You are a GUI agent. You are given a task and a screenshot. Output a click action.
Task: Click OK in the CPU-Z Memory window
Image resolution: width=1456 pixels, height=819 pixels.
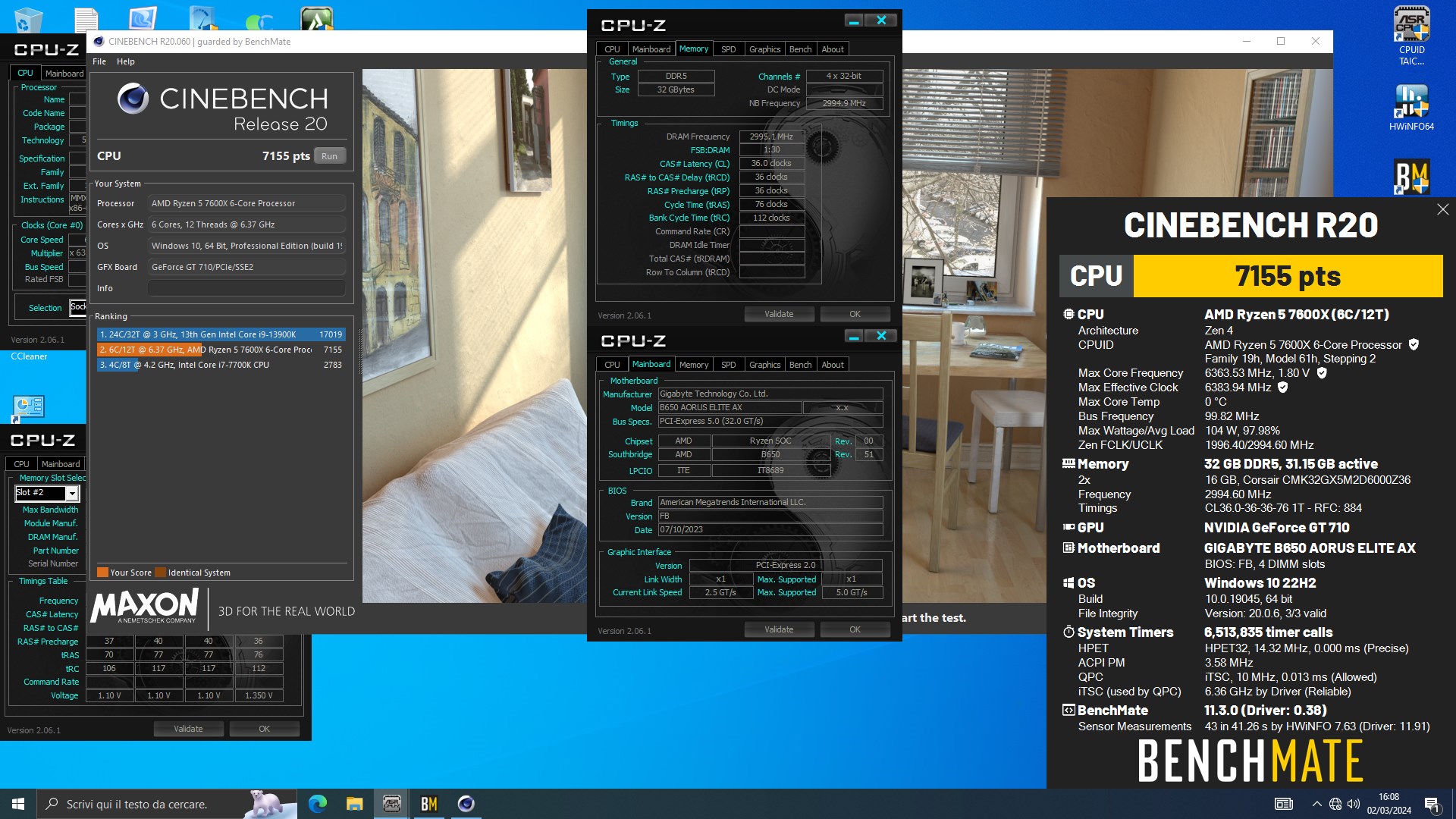[x=855, y=314]
